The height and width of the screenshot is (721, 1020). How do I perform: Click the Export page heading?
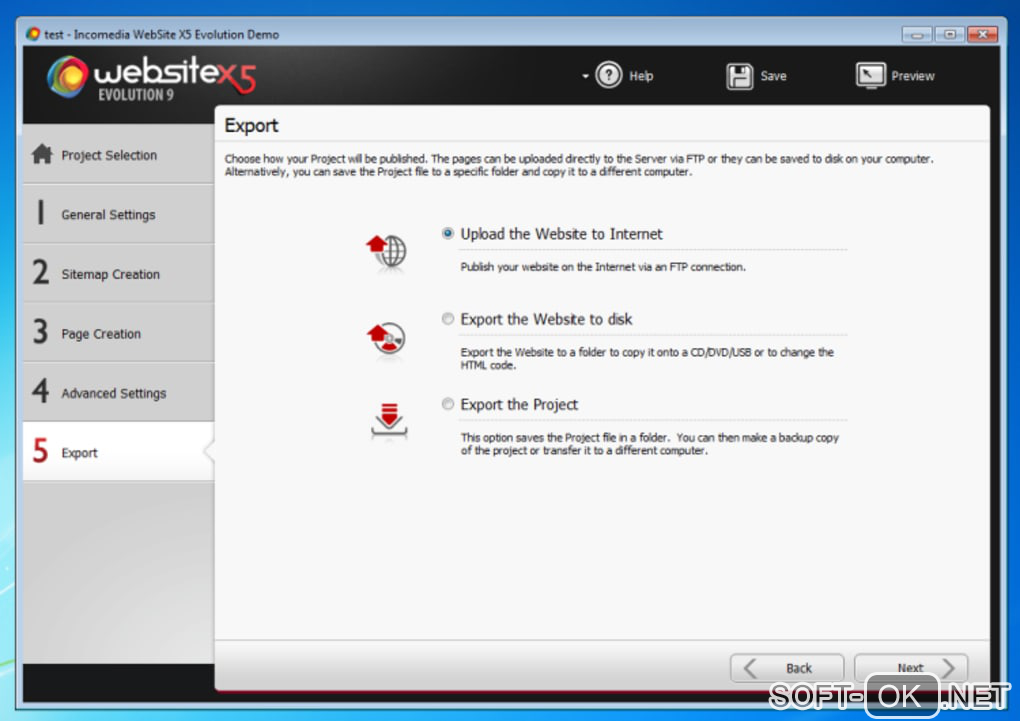pos(251,125)
